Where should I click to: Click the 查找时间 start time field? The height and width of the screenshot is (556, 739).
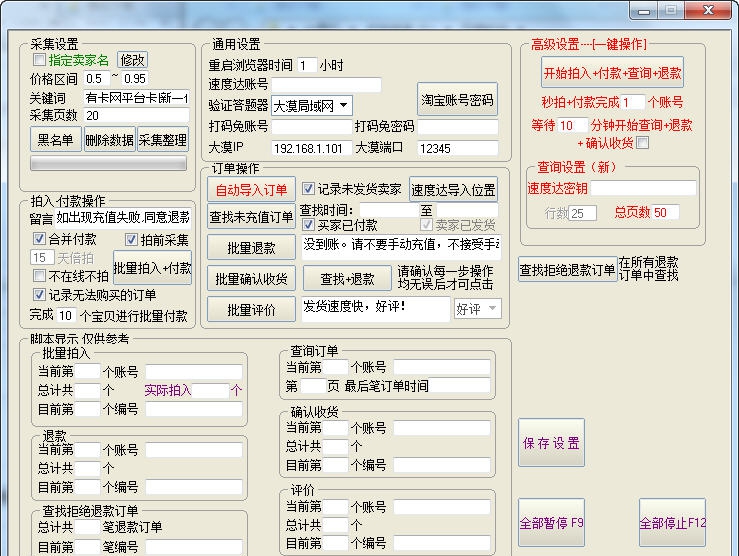tap(389, 210)
